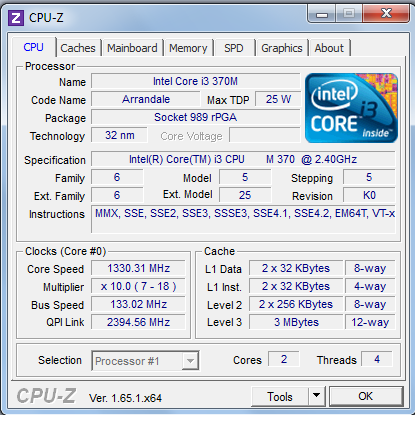Close the CPU-Z window
This screenshot has height=421, width=417.
[386, 13]
